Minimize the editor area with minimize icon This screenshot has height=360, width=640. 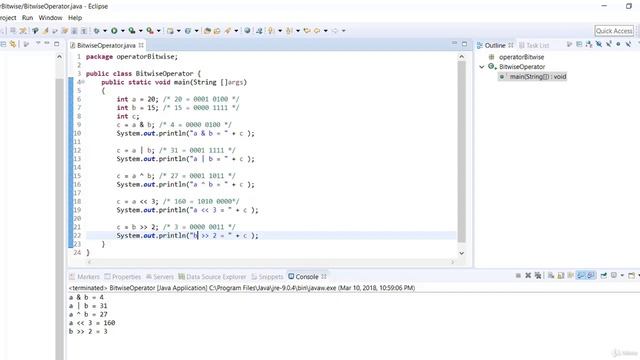454,43
